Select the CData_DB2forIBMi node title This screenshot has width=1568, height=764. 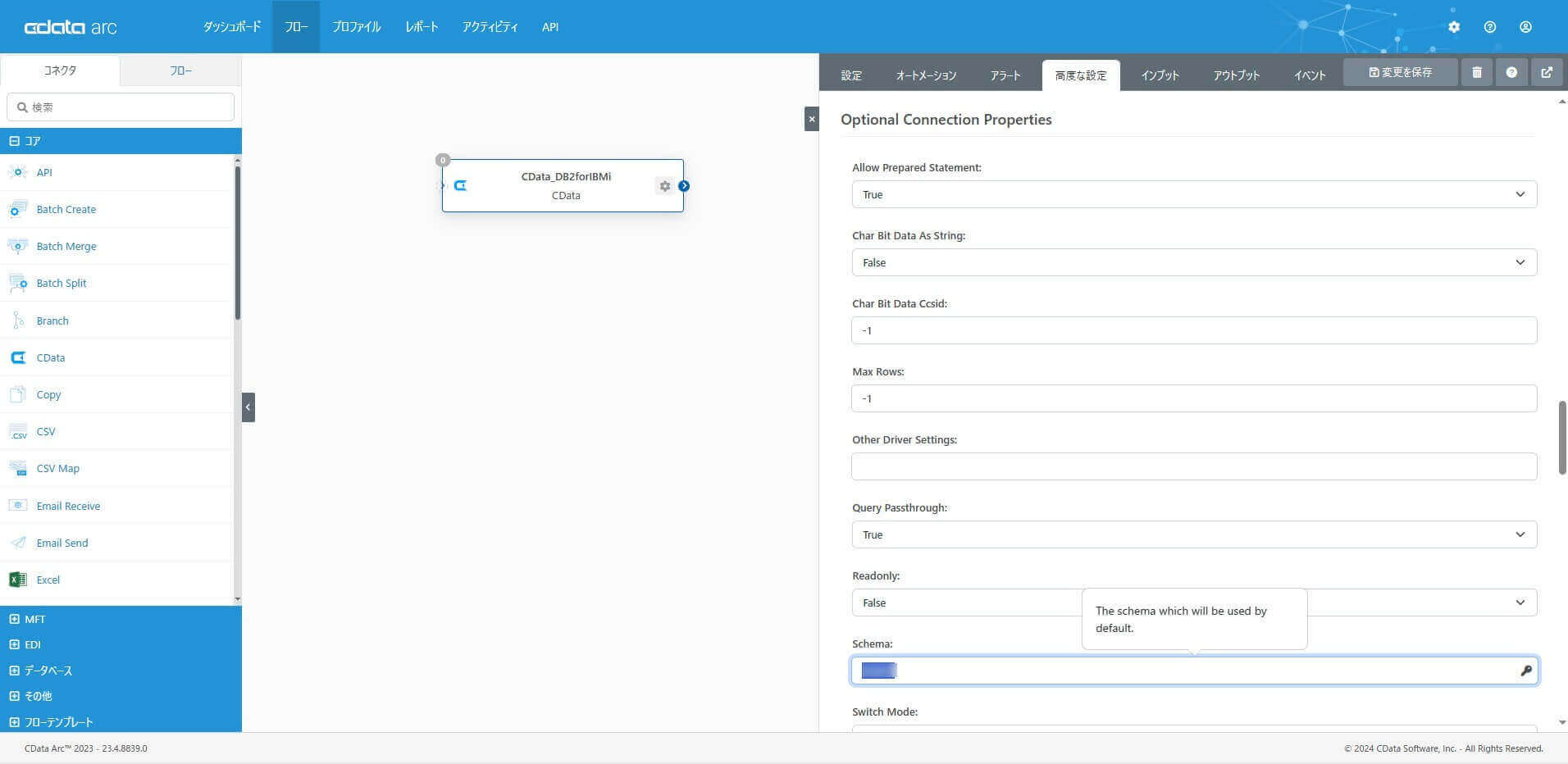[x=566, y=176]
